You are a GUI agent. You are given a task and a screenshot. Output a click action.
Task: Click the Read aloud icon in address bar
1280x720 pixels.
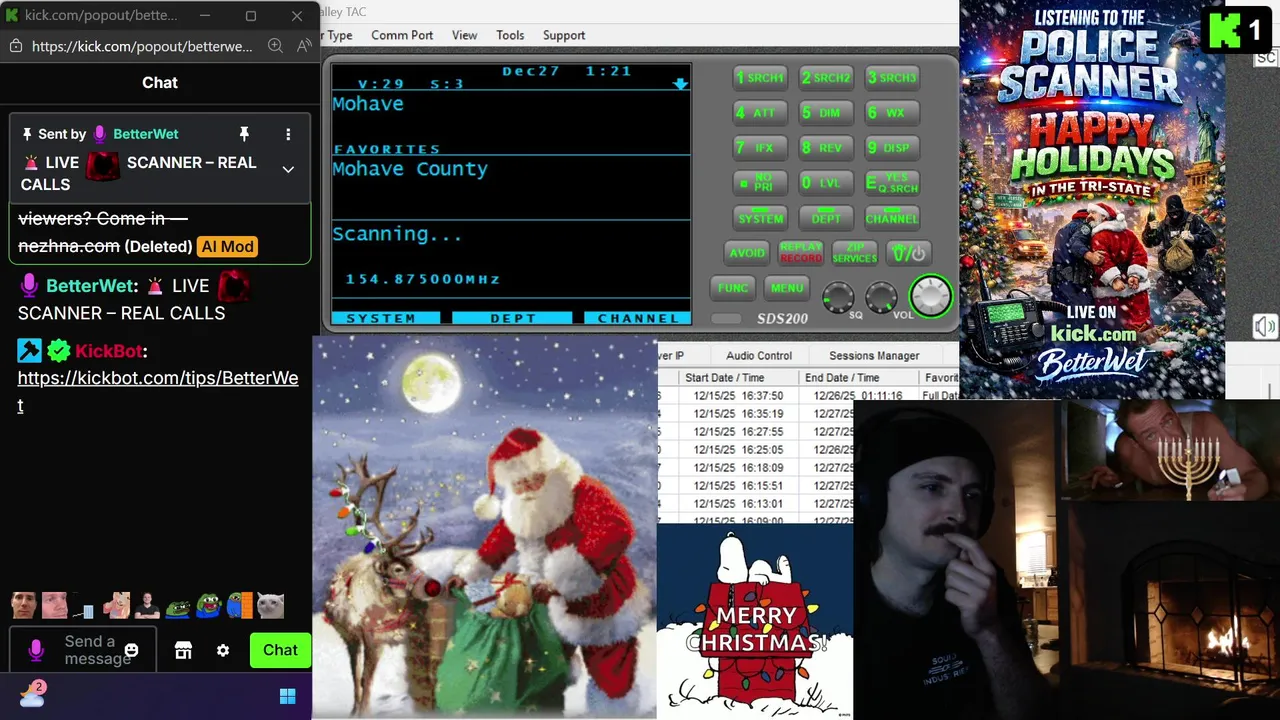pyautogui.click(x=304, y=46)
